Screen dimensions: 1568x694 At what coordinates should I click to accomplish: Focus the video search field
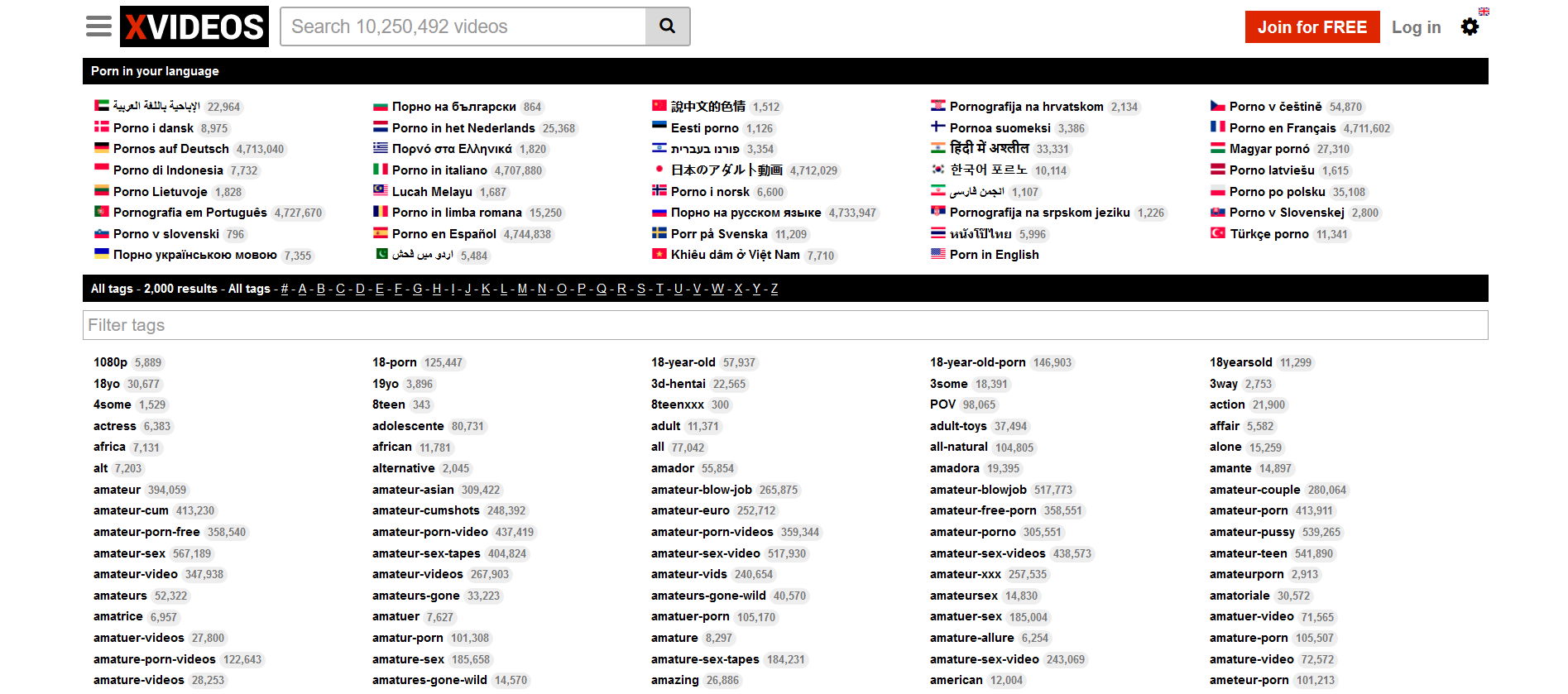pos(463,26)
